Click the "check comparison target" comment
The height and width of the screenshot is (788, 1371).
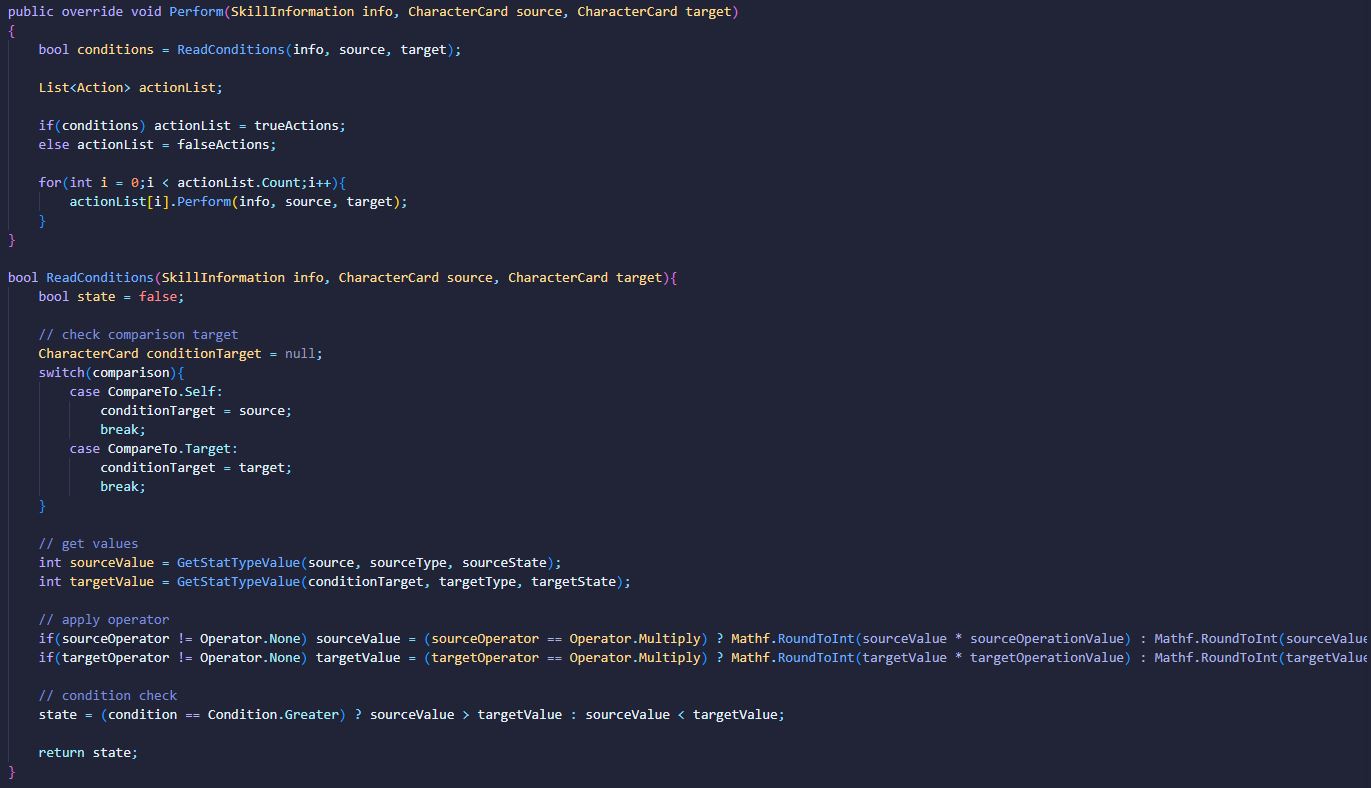pos(138,335)
